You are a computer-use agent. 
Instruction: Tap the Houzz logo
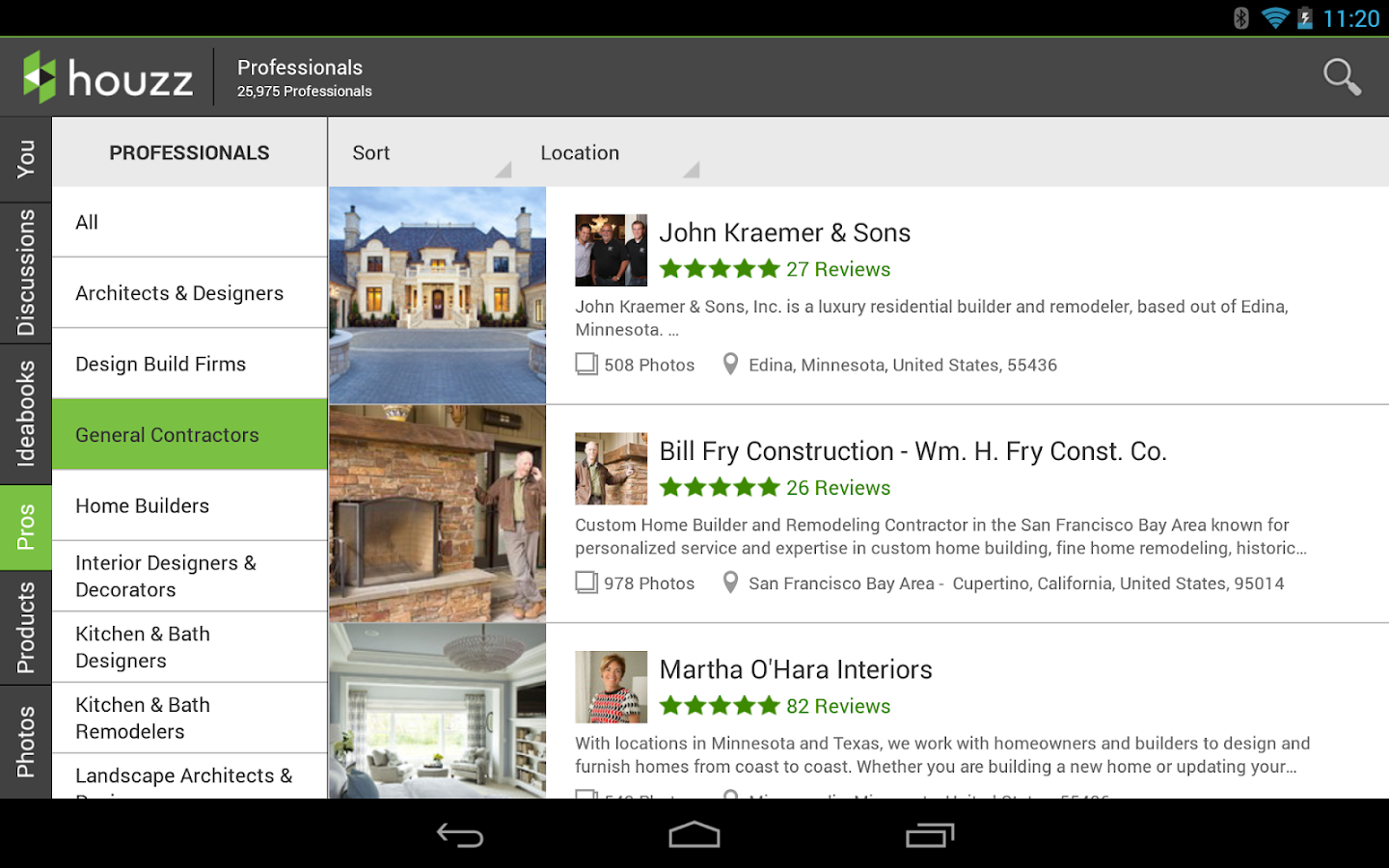108,77
